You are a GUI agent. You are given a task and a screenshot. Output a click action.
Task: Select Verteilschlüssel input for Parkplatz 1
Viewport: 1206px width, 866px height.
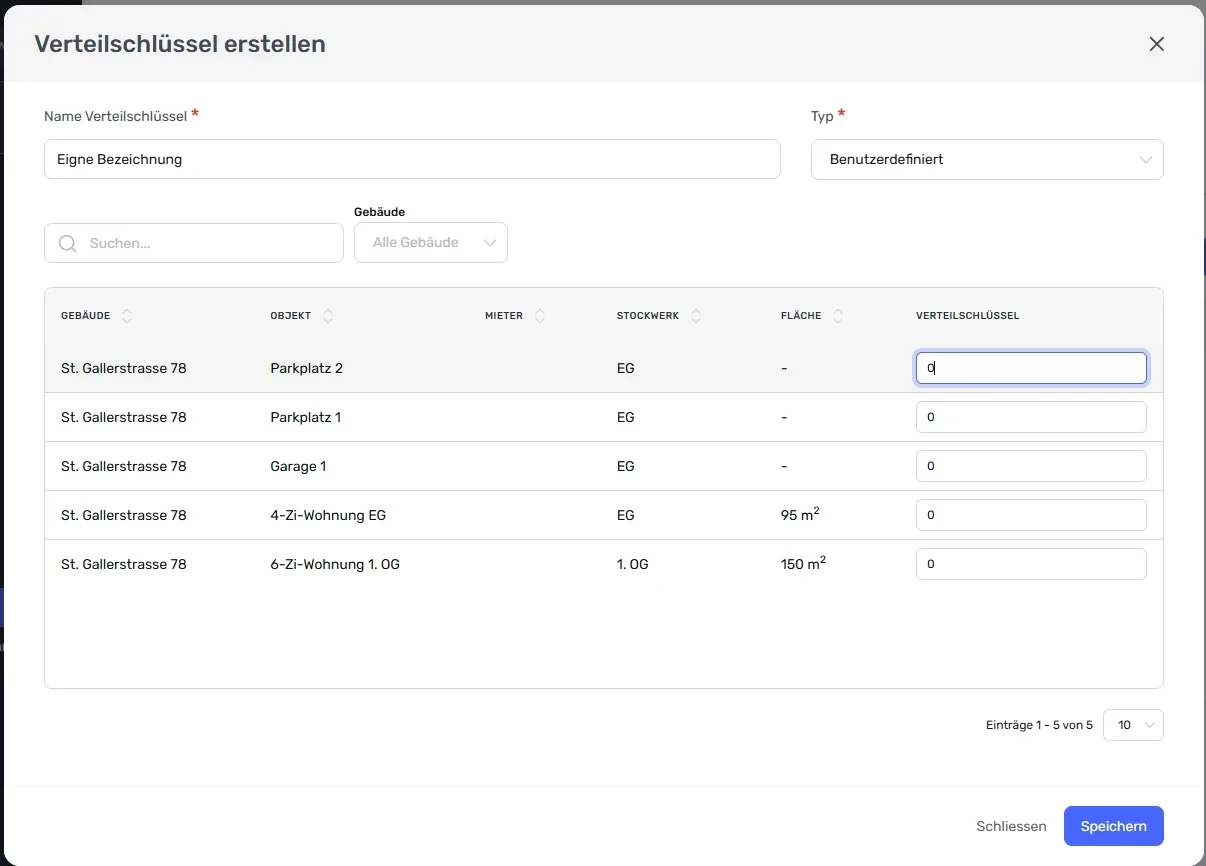[x=1031, y=417]
